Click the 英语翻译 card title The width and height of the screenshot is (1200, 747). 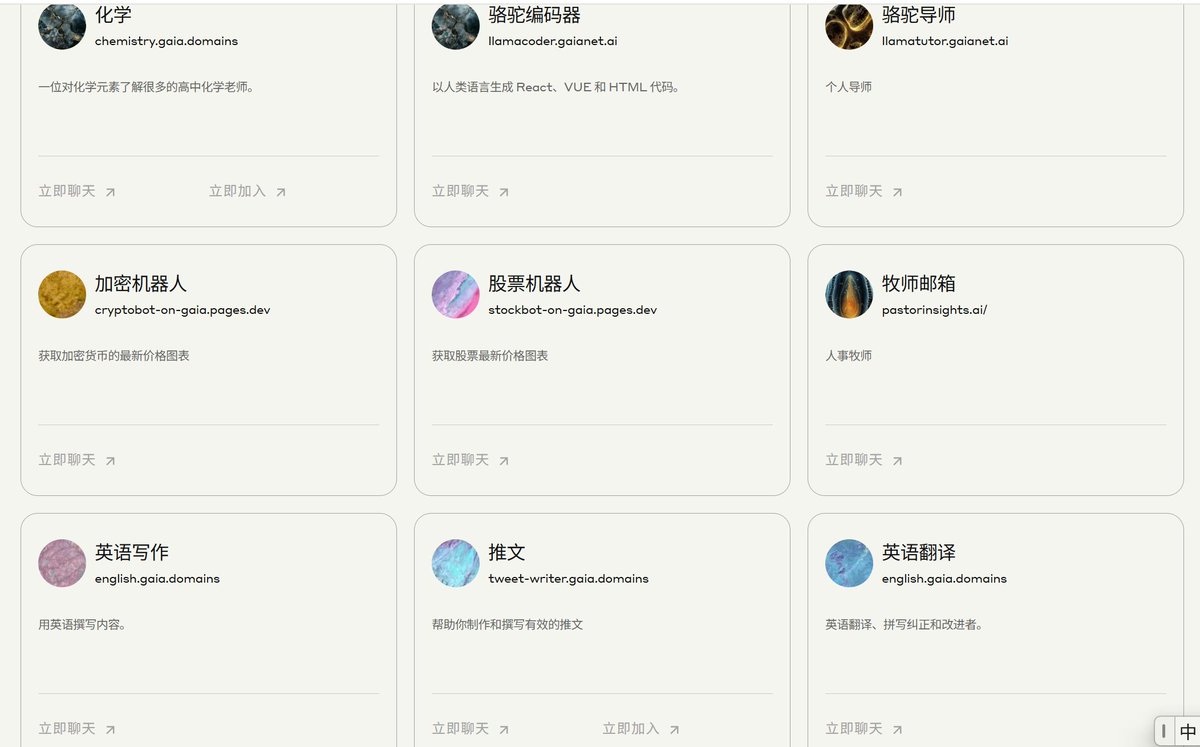[x=918, y=552]
